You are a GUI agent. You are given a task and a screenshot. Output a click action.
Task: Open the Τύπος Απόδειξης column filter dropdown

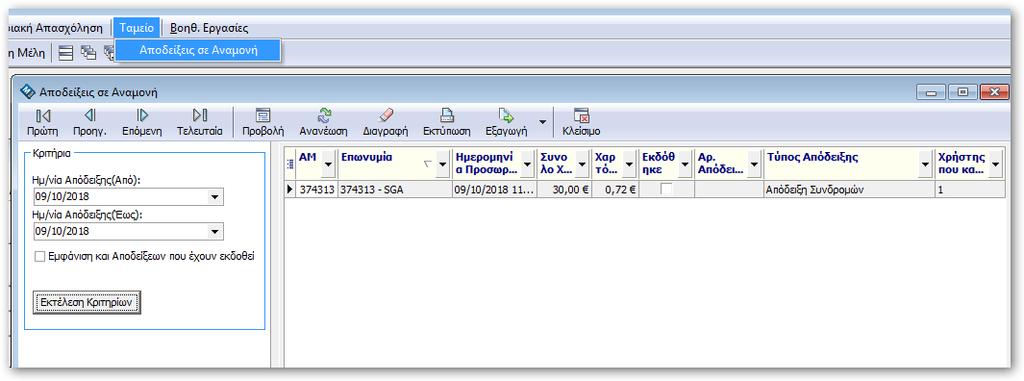[925, 165]
